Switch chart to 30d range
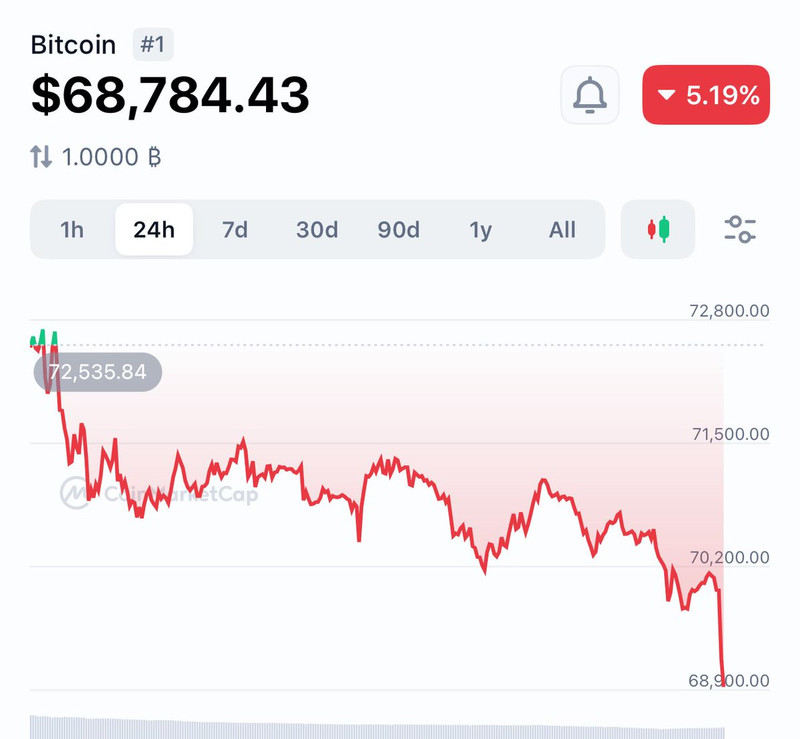The width and height of the screenshot is (800, 739). coord(317,230)
